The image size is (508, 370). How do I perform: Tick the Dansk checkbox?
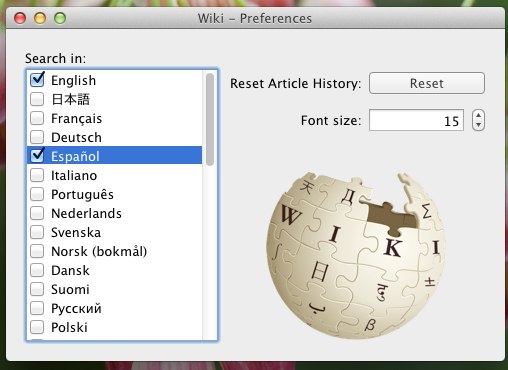37,270
